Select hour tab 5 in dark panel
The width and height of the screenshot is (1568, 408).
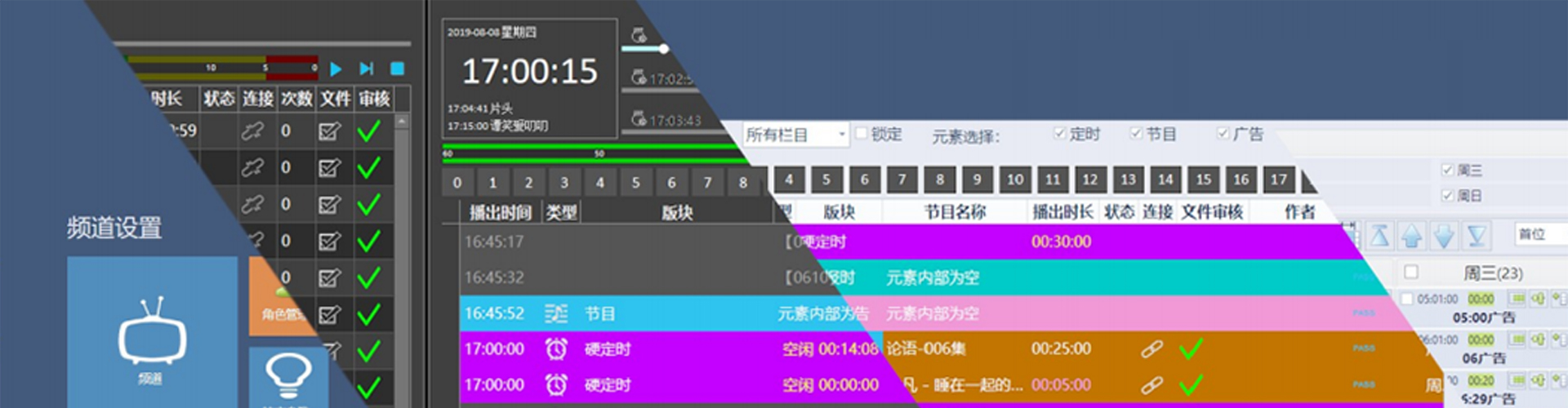pyautogui.click(x=635, y=183)
